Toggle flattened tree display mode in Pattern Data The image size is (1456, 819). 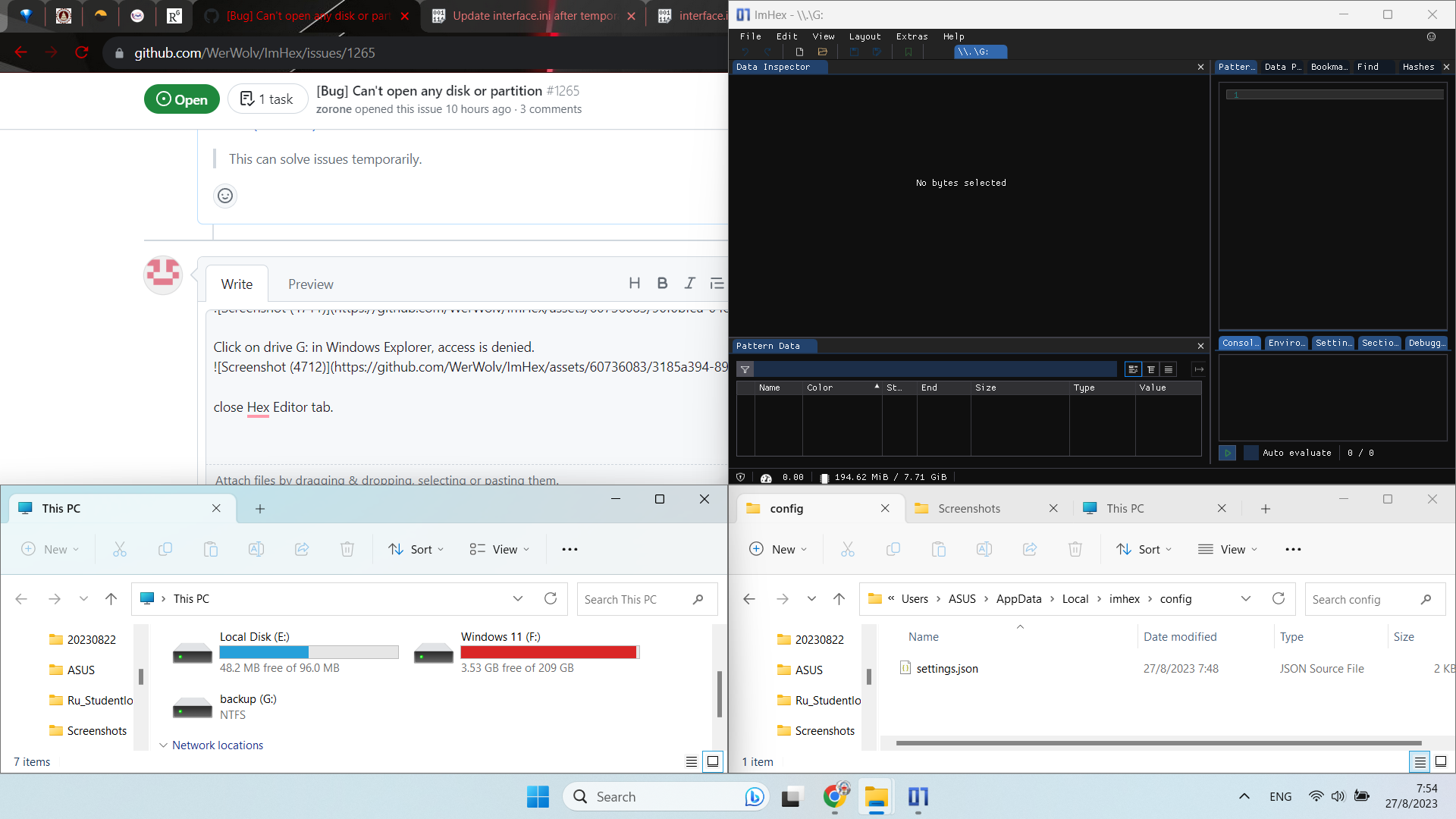coord(1151,369)
